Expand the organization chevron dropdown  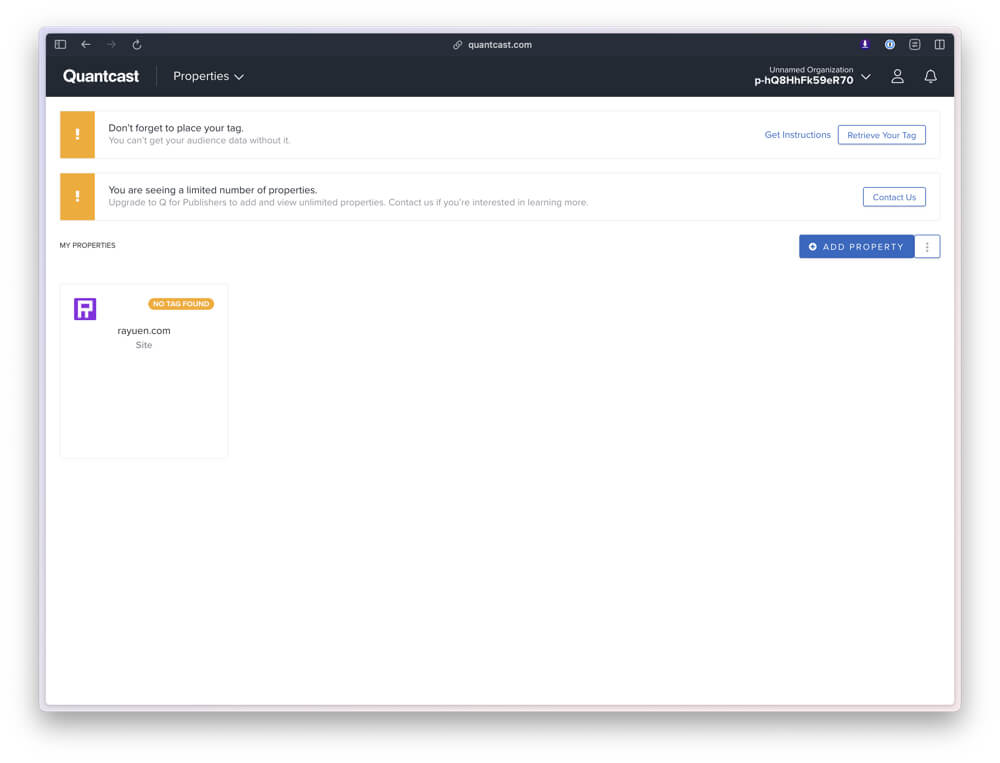click(x=866, y=77)
